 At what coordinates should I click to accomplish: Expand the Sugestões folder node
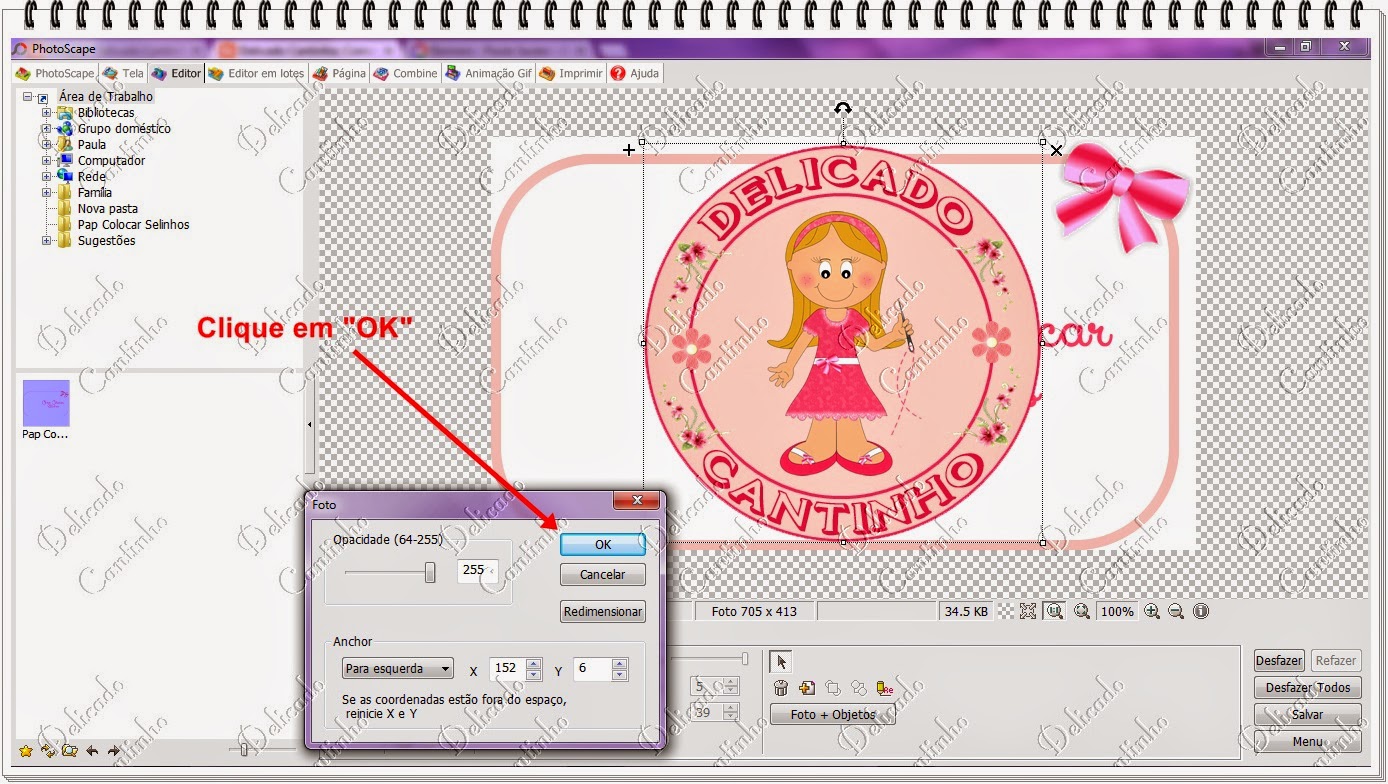[46, 241]
